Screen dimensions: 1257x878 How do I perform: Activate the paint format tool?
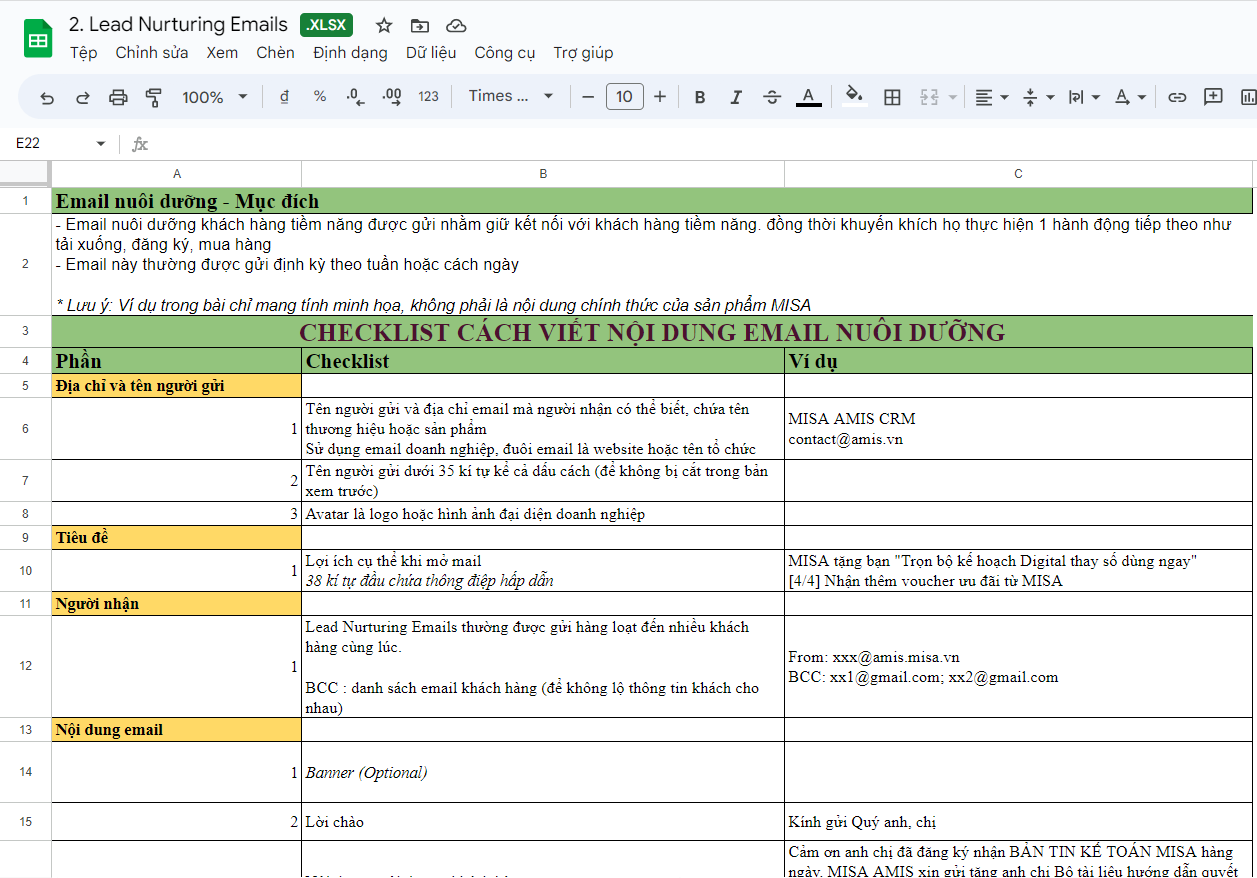point(153,97)
